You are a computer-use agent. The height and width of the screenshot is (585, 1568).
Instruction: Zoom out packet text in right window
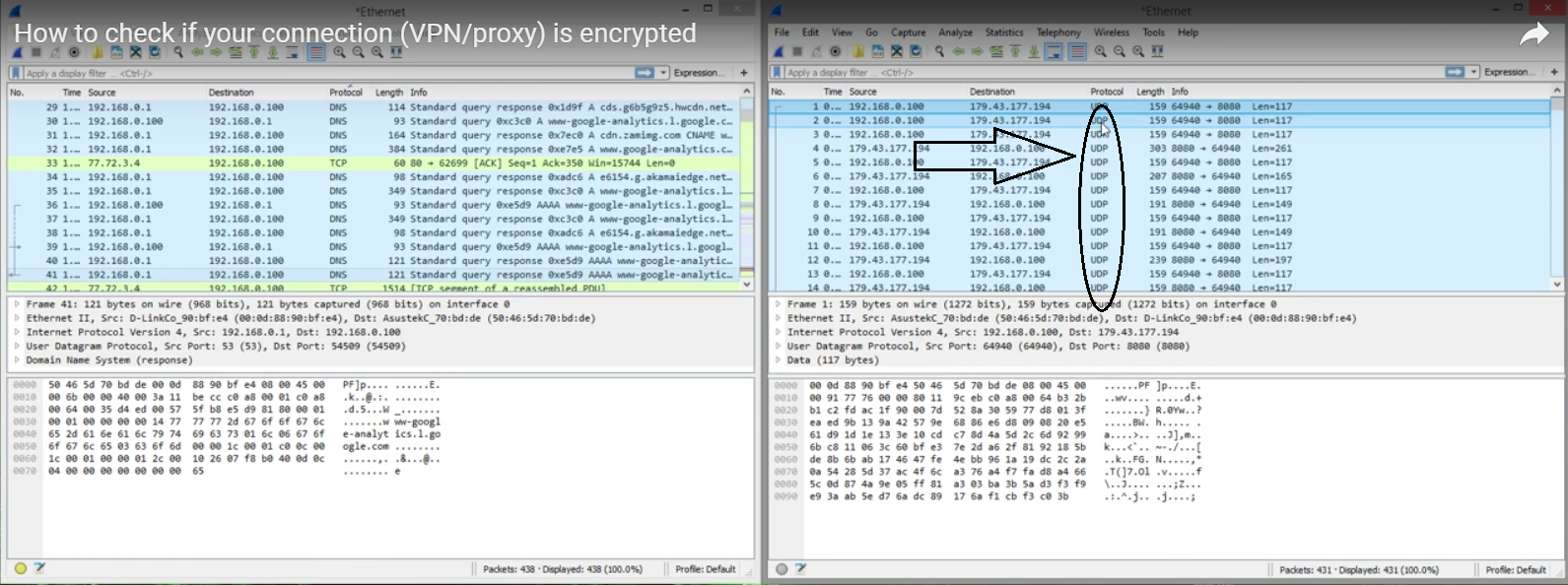(x=1120, y=51)
